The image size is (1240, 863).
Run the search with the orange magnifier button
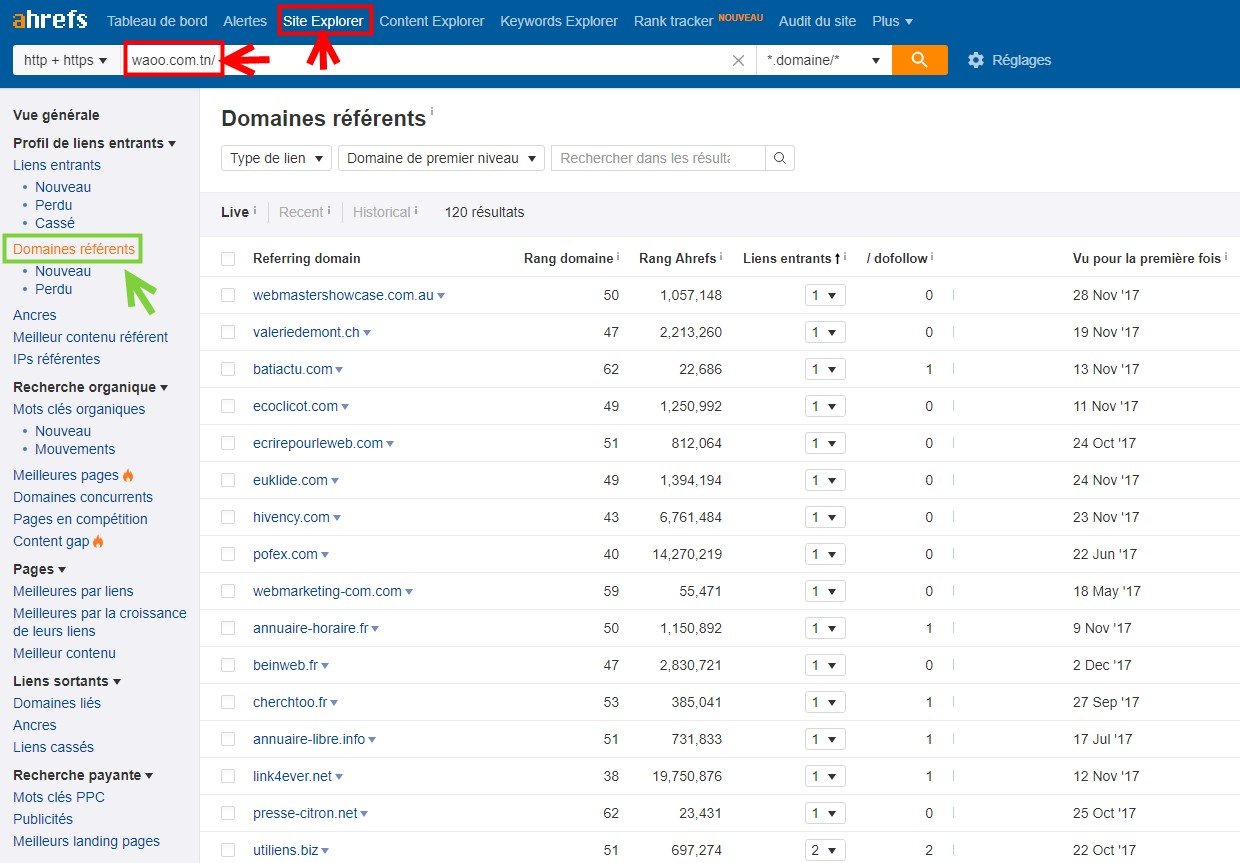click(x=920, y=60)
